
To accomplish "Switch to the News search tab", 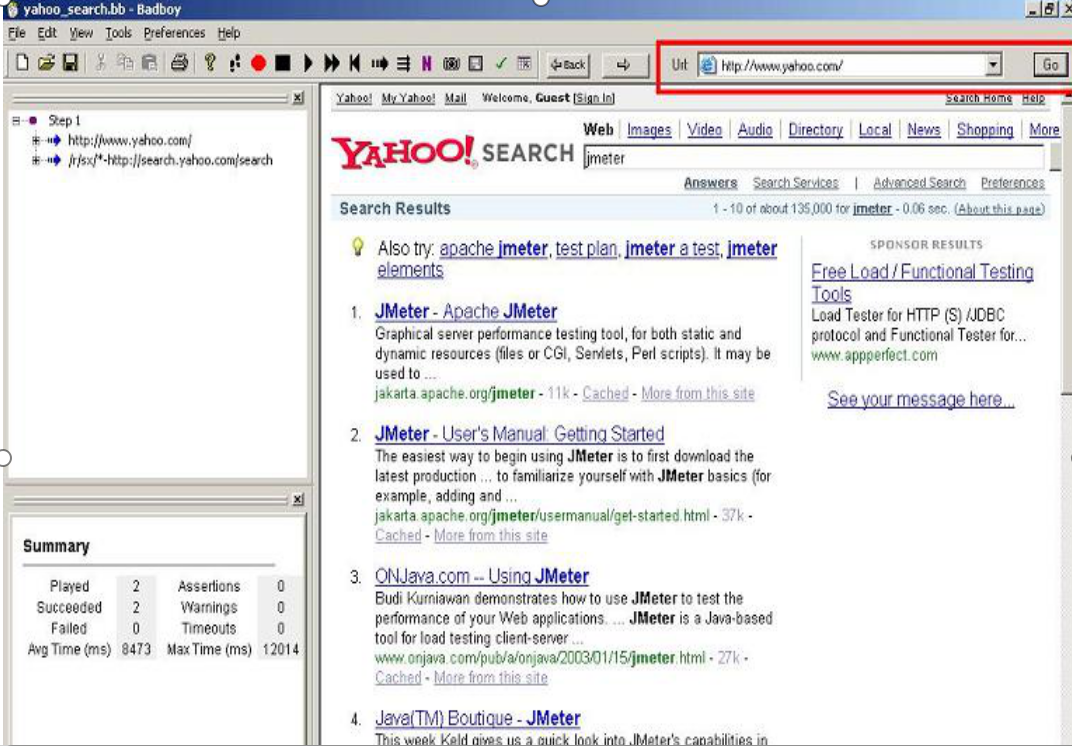I will [x=924, y=129].
